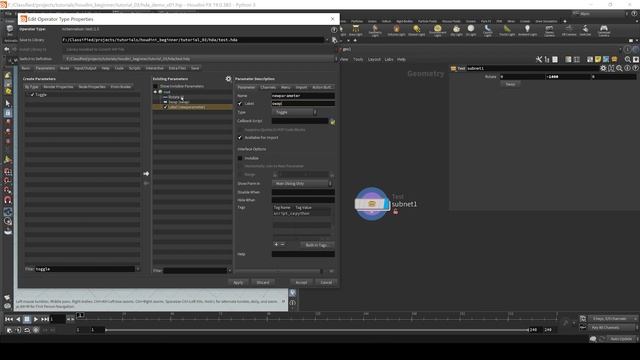Click the Play forward button
640x360 pixels.
coord(36,319)
